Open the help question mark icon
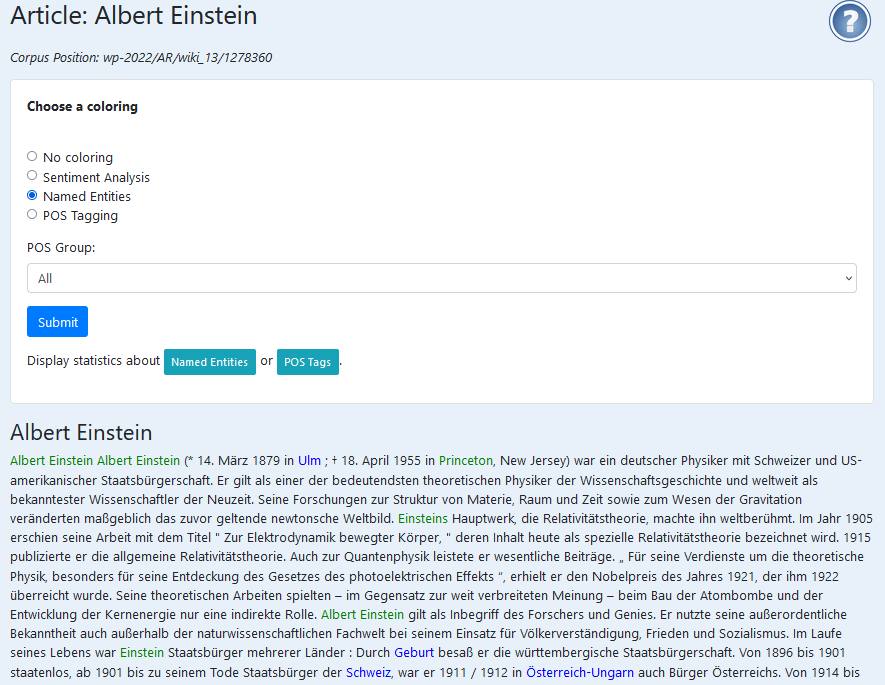 click(849, 21)
